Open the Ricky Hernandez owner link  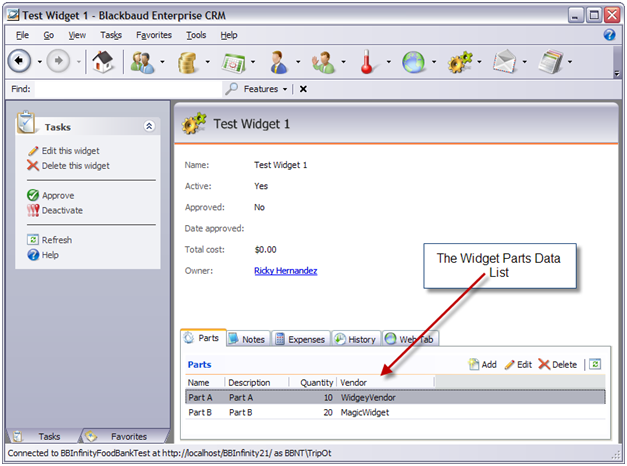pos(285,271)
